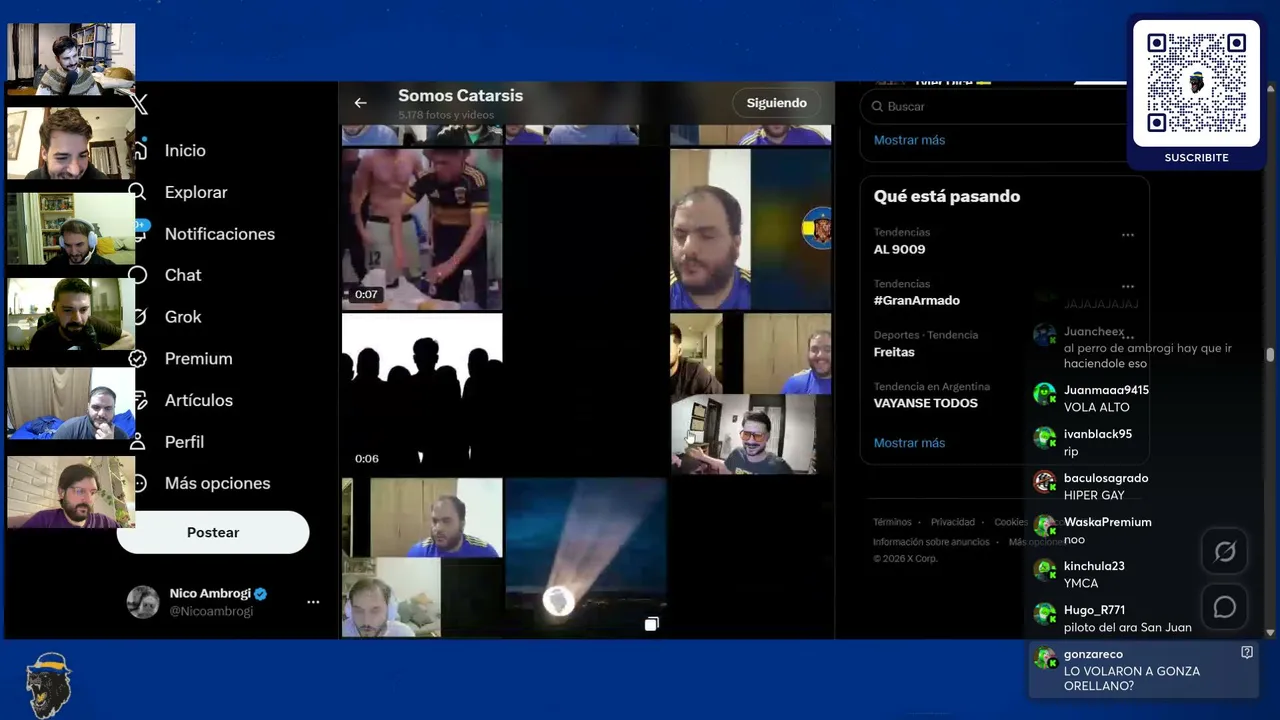Open the #GranArmado trend

(x=917, y=300)
